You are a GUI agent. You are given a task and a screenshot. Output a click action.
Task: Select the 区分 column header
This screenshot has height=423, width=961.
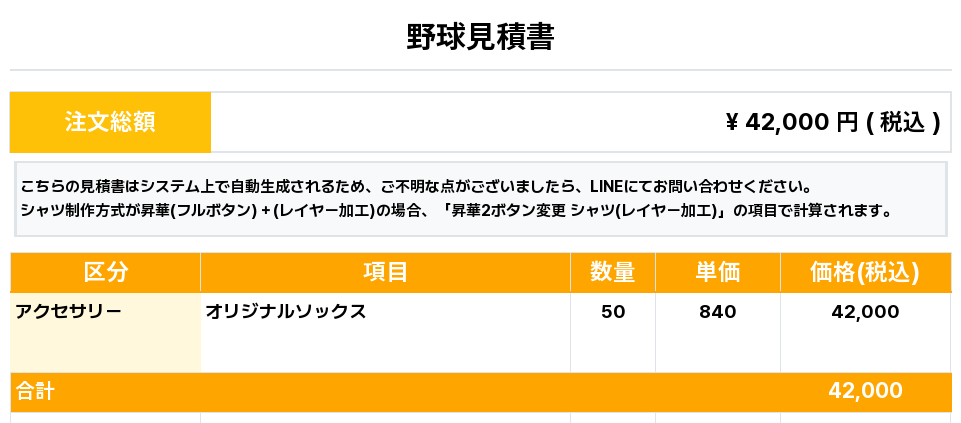[x=105, y=272]
